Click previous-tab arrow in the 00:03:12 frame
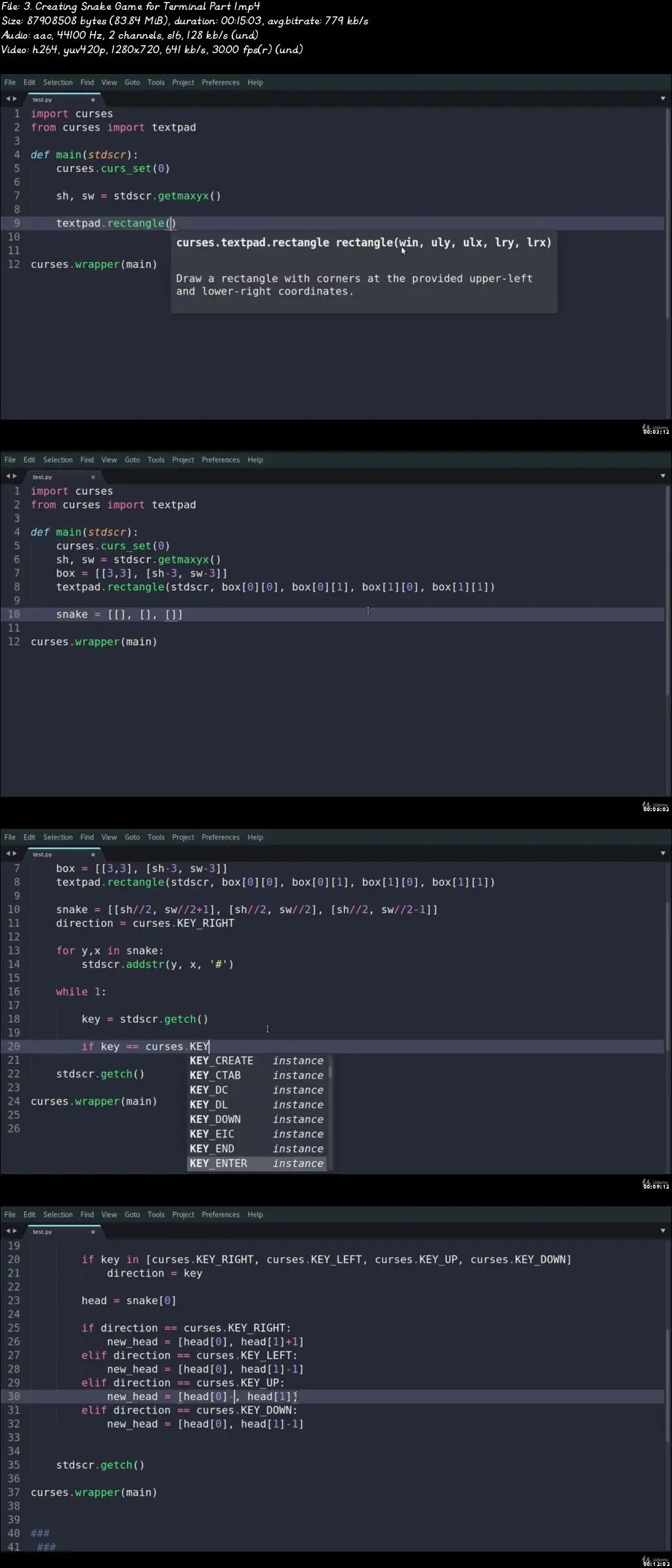The width and height of the screenshot is (672, 1568). point(8,99)
